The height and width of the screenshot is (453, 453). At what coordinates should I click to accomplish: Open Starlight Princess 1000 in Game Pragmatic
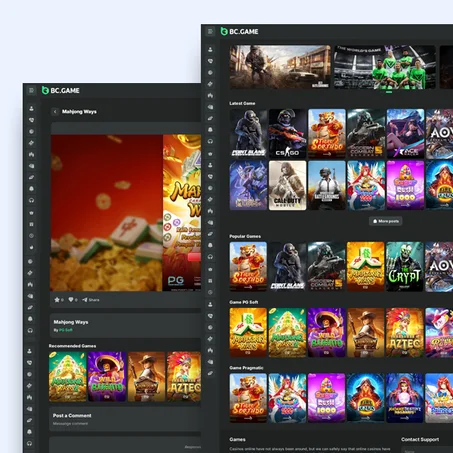point(287,398)
